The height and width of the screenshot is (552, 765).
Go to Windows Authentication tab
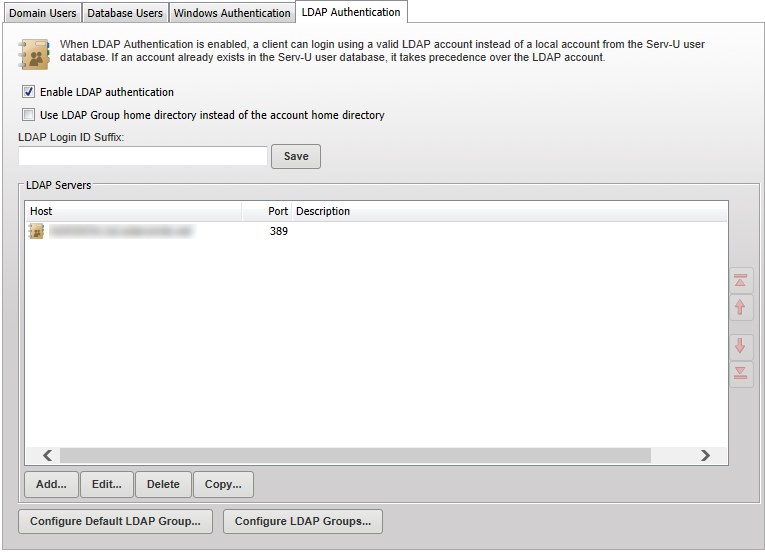click(232, 13)
